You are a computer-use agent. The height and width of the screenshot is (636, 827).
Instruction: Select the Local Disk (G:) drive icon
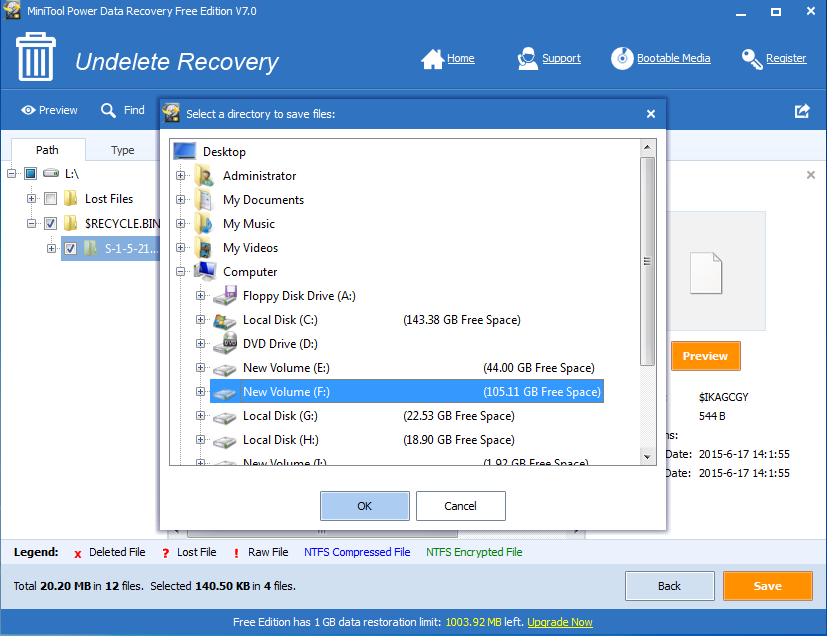[x=225, y=417]
